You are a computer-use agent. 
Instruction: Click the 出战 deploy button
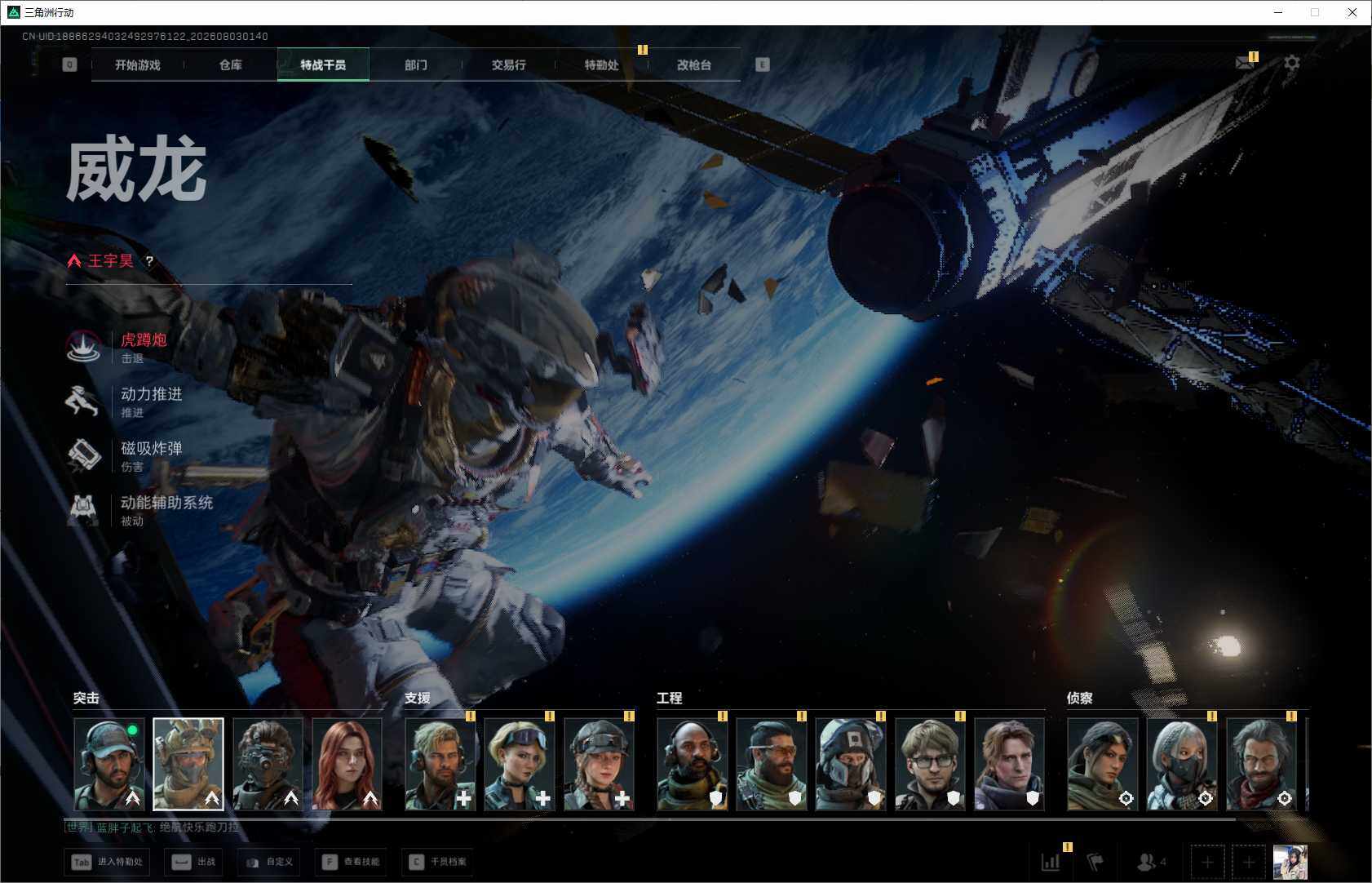pyautogui.click(x=194, y=862)
